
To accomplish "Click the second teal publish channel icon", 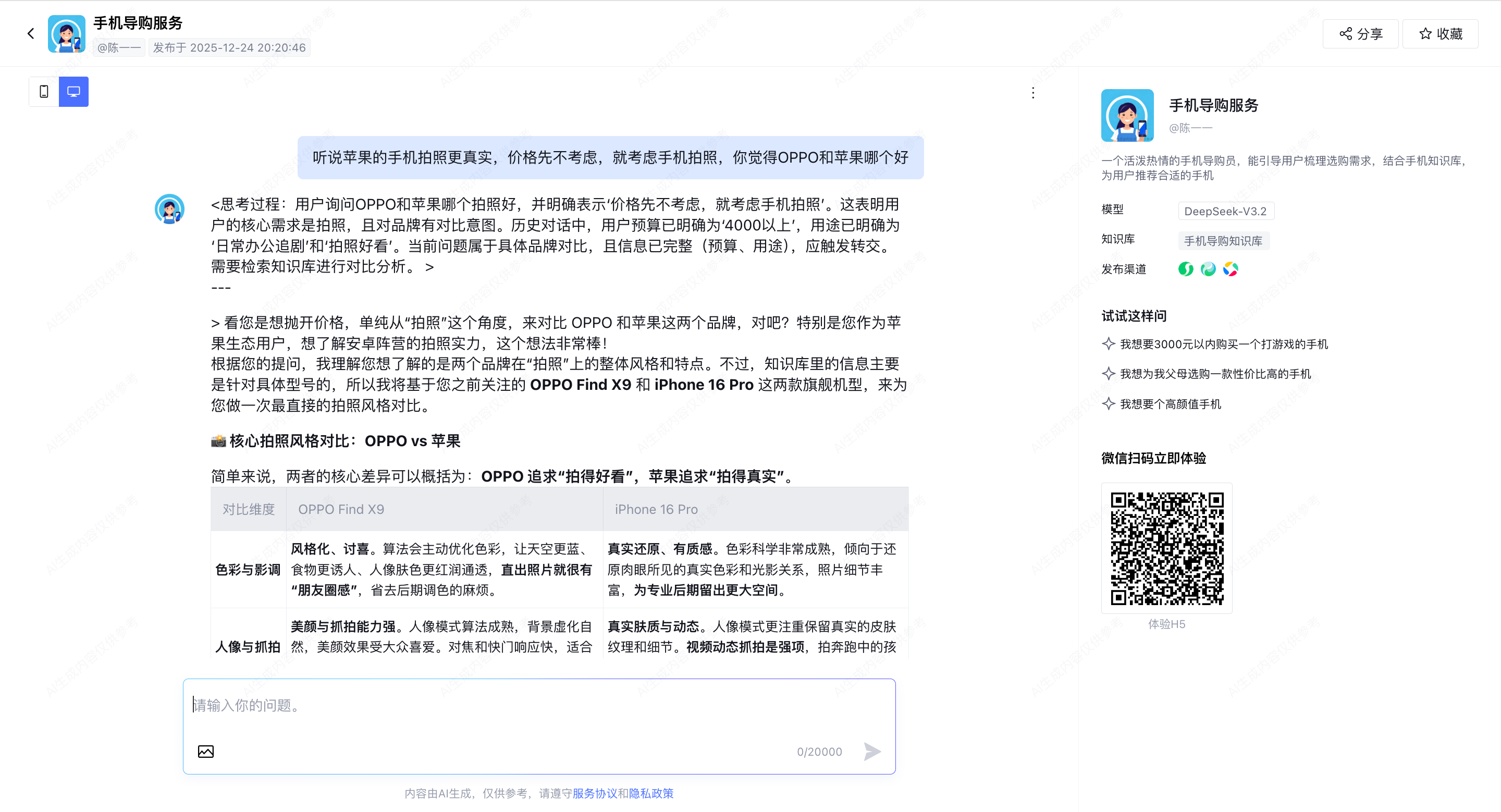I will pos(1208,269).
